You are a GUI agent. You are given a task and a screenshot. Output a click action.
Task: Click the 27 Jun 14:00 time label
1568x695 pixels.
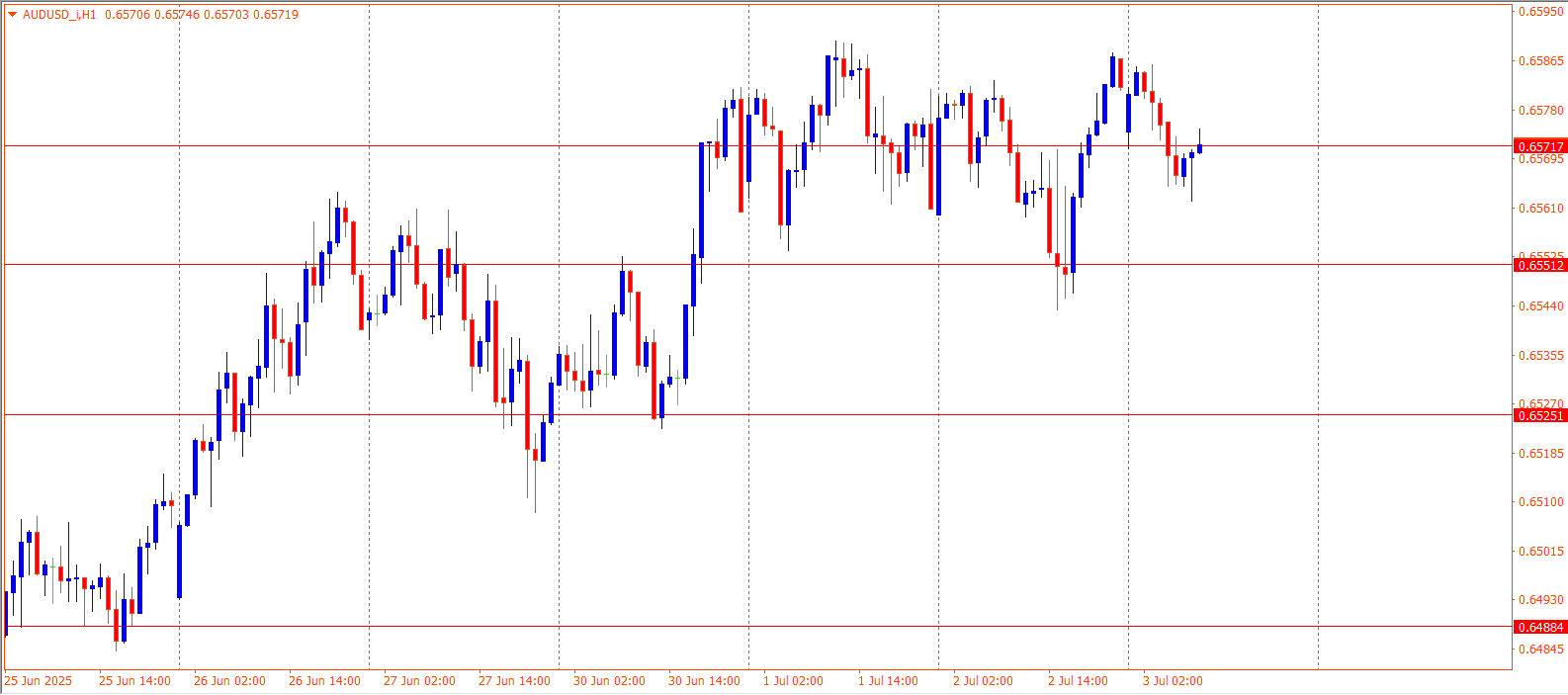point(514,681)
